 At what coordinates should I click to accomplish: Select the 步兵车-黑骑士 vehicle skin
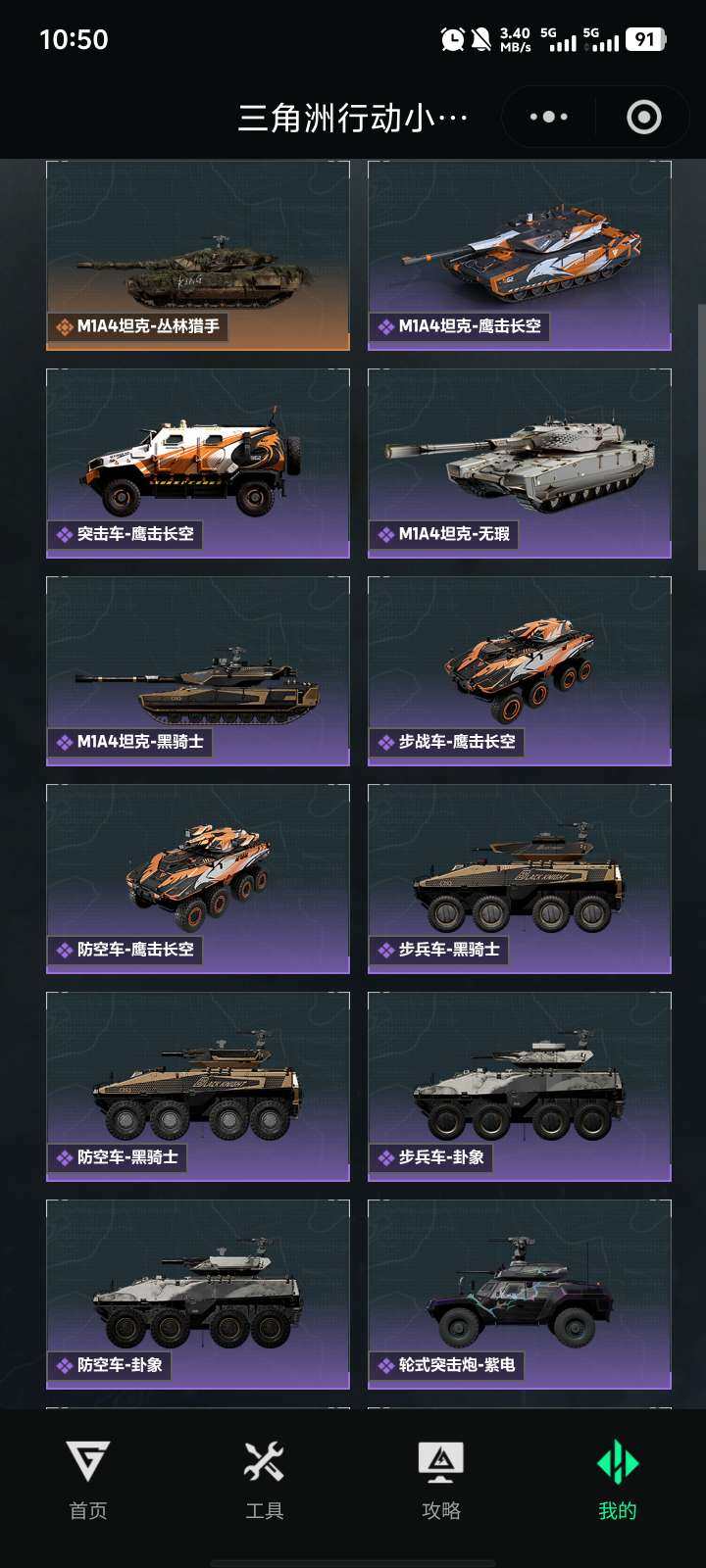(x=520, y=879)
